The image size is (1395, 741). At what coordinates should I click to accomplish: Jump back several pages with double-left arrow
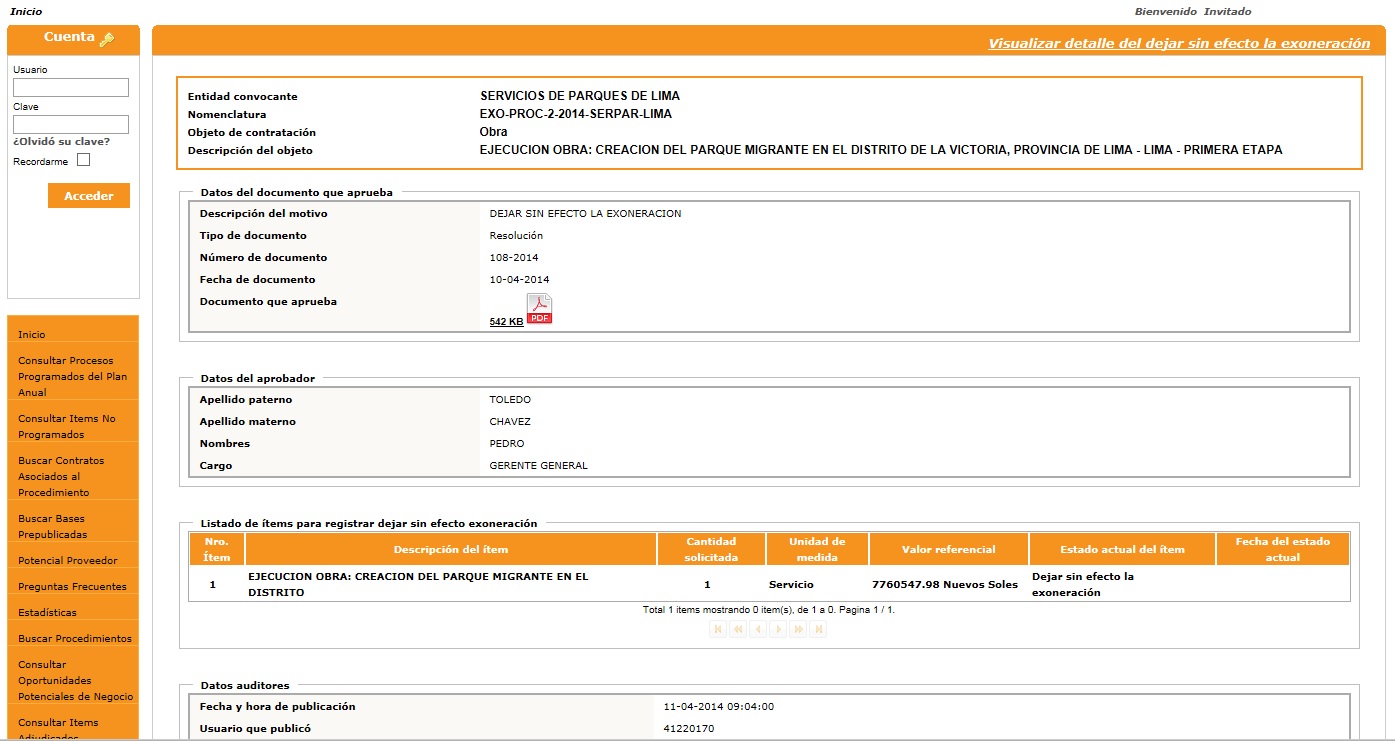pos(738,629)
